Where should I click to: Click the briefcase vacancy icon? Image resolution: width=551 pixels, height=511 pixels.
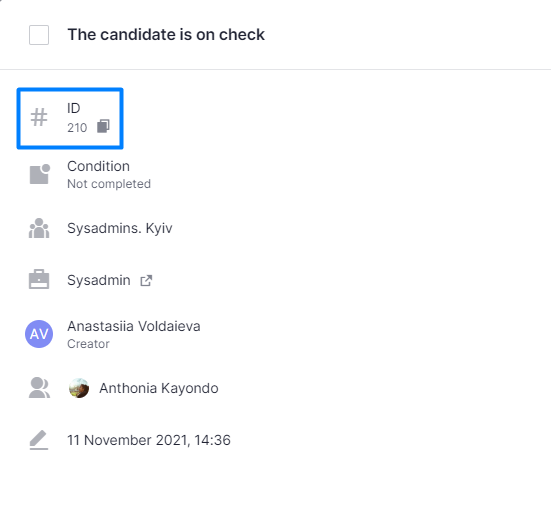tap(39, 279)
